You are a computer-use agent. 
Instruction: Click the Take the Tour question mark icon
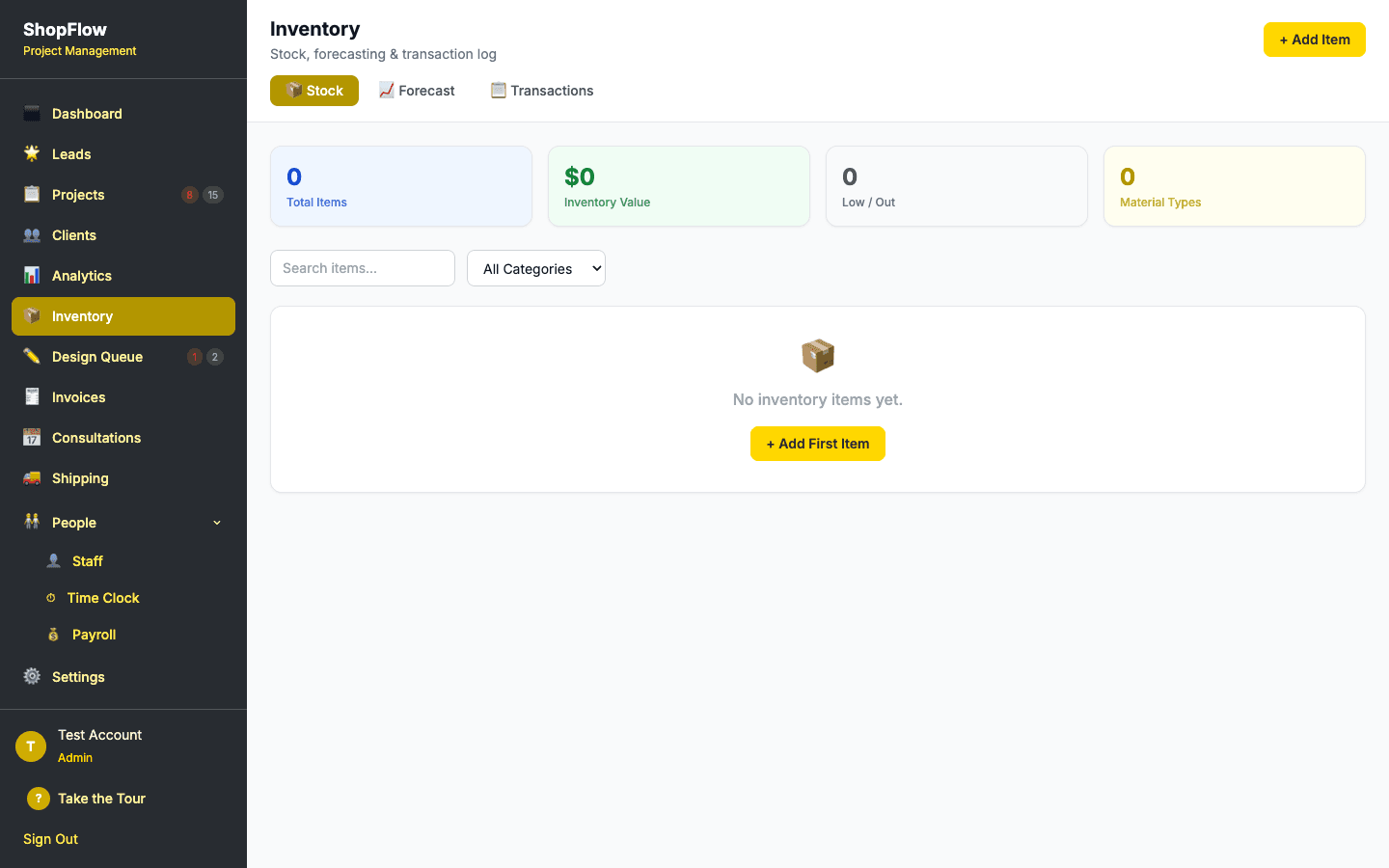click(x=39, y=799)
